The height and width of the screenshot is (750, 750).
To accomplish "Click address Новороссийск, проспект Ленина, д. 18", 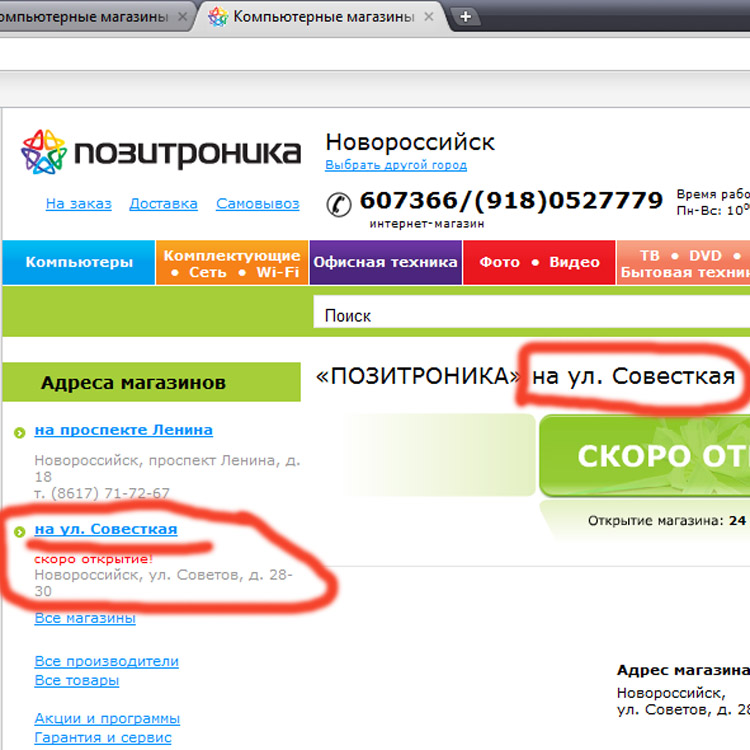I will (x=167, y=468).
